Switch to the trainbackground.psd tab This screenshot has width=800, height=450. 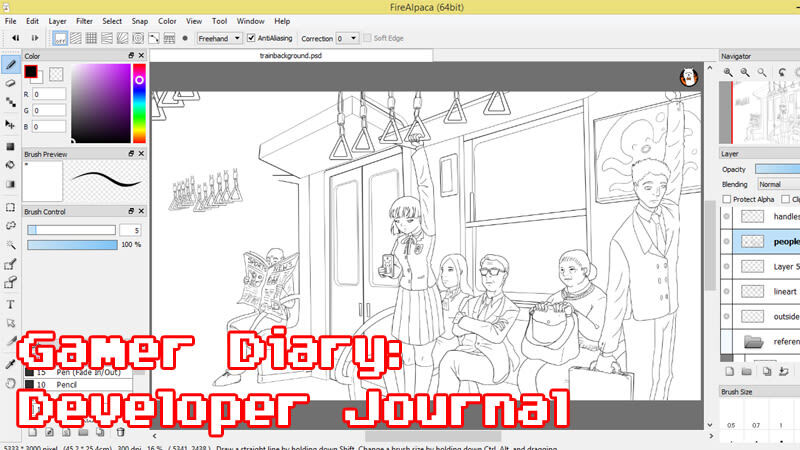[x=290, y=56]
